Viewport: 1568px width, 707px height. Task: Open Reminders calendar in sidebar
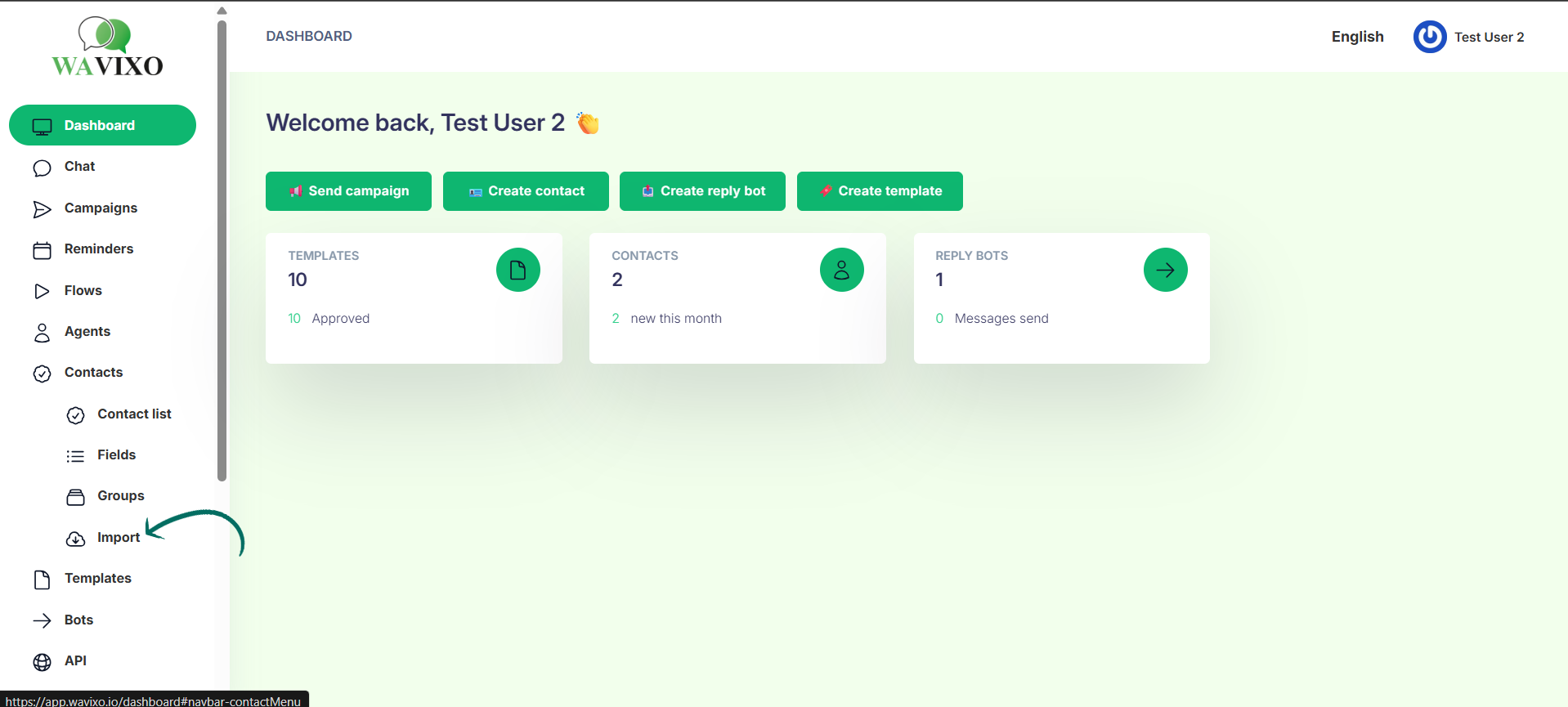98,249
